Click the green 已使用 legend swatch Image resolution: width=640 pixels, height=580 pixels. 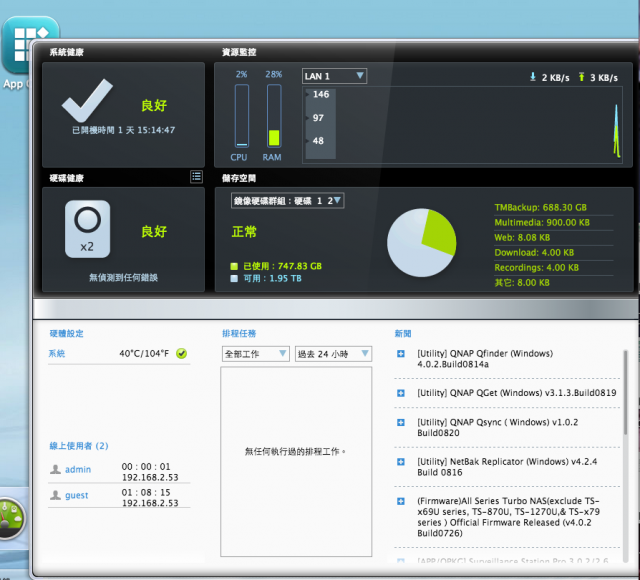[x=234, y=266]
